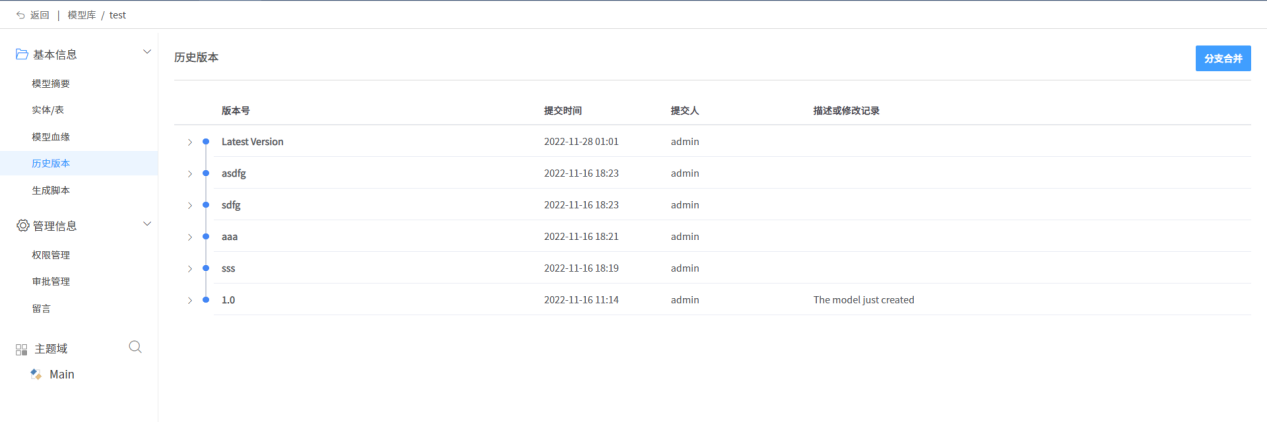Click the 提交人 column header
Screen dimensions: 1267x422
coord(686,110)
